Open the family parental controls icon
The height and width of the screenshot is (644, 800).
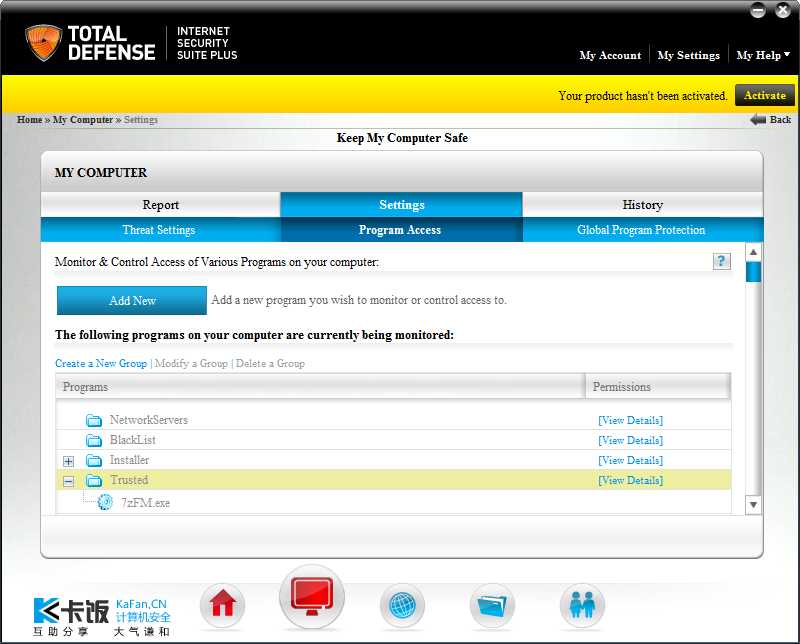pyautogui.click(x=582, y=605)
